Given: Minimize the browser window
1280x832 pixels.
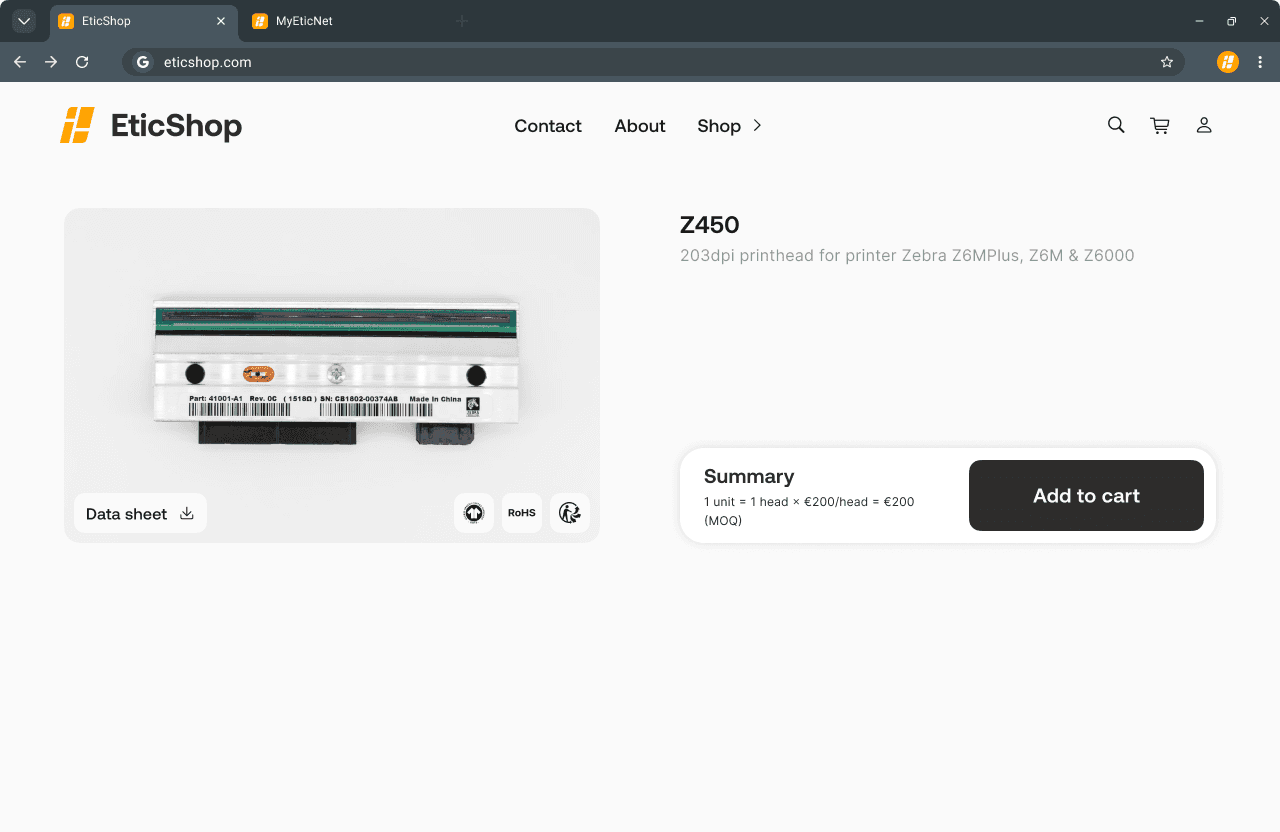Looking at the screenshot, I should coord(1199,21).
